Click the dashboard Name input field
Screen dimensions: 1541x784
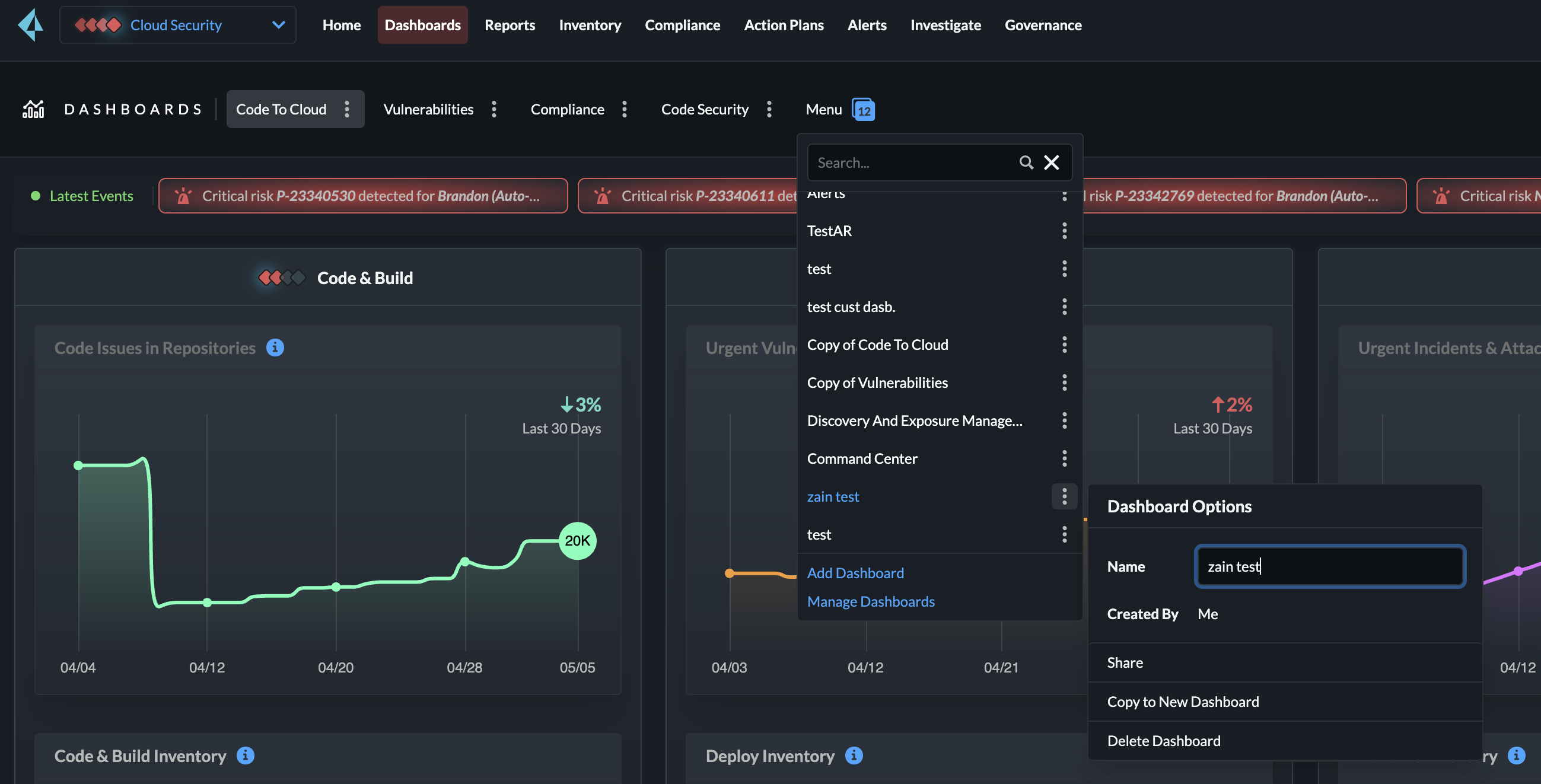(x=1329, y=566)
